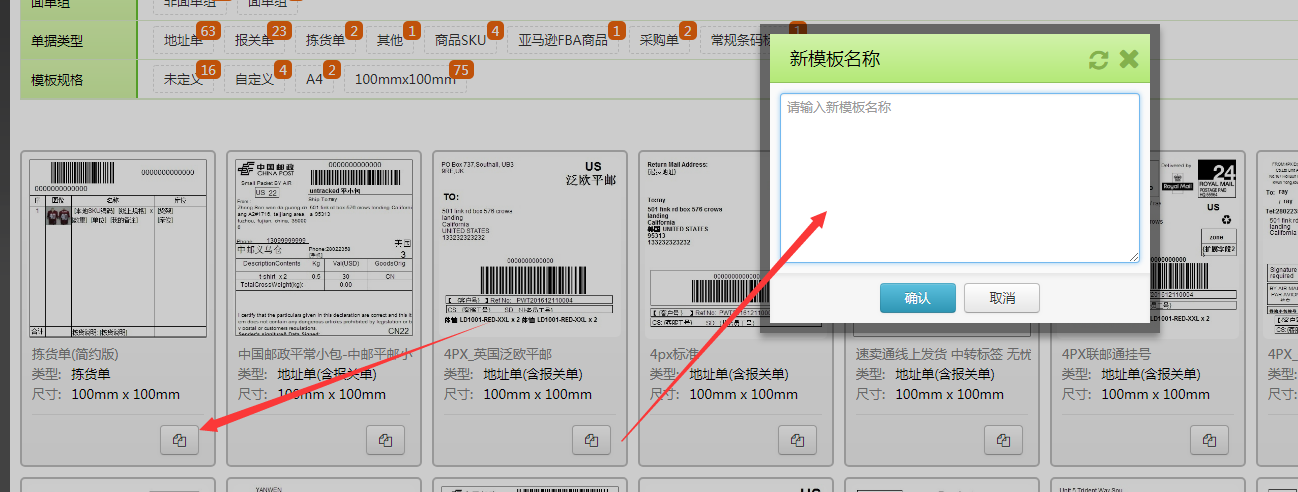Click the 模板规格 row label
The height and width of the screenshot is (492, 1298).
point(57,80)
